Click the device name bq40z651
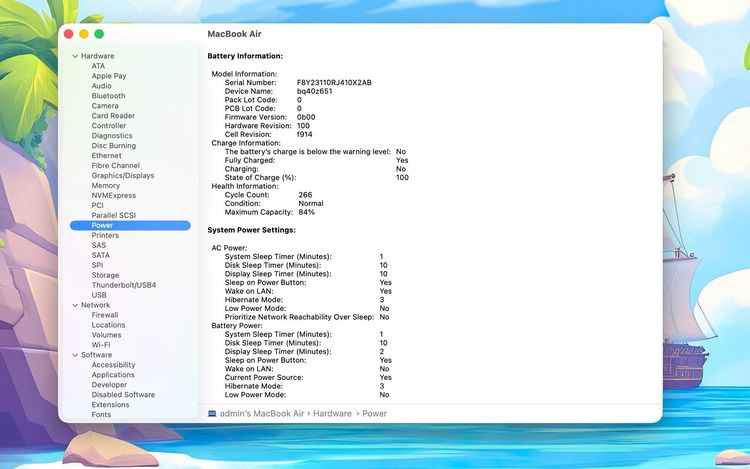This screenshot has width=750, height=469. (x=314, y=91)
